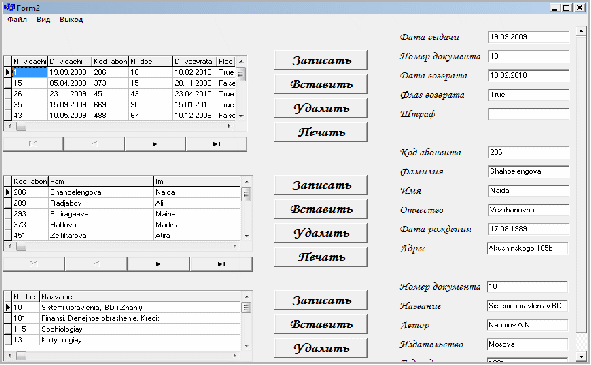Click Записать button next to the subscribers grid

[x=321, y=185]
